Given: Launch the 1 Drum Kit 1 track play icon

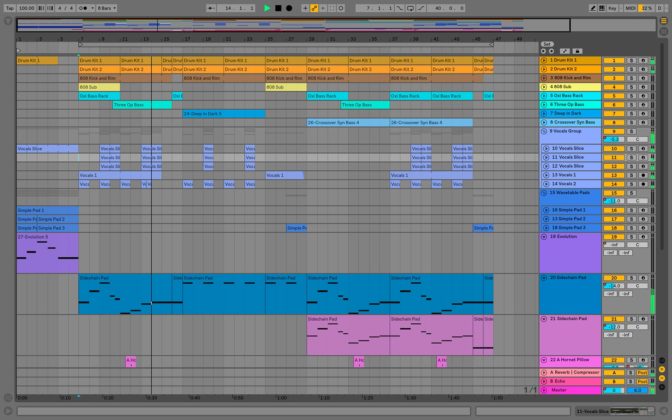Looking at the screenshot, I should tap(544, 60).
